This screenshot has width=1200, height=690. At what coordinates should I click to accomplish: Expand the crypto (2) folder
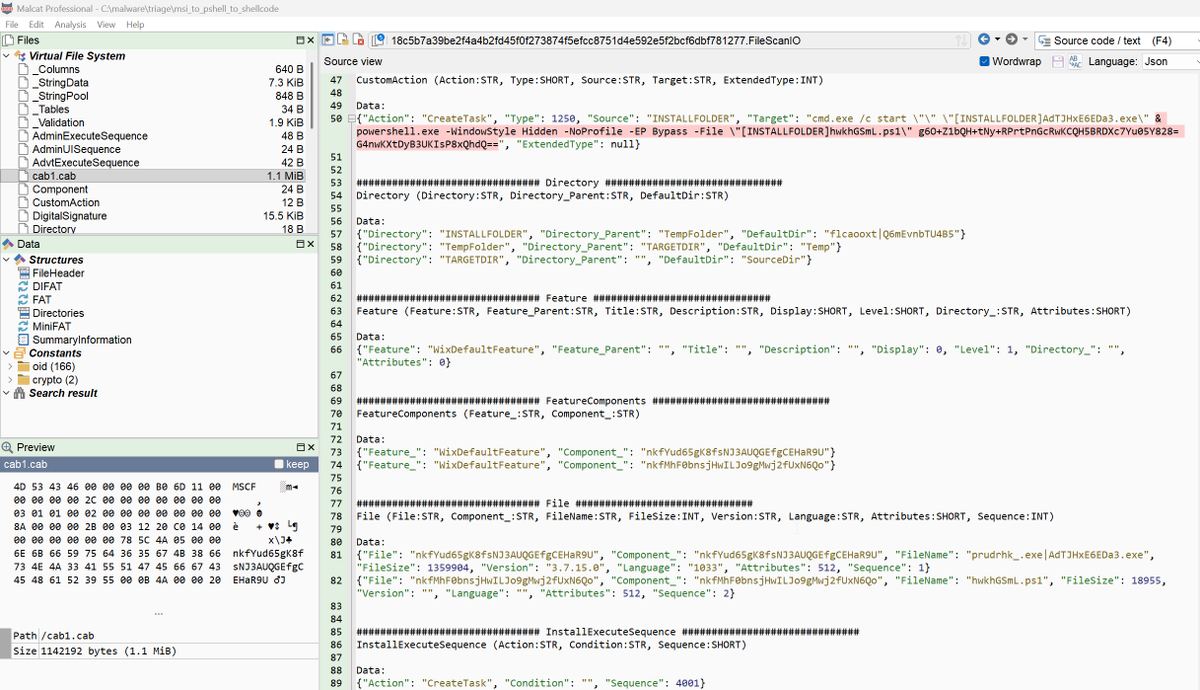(x=11, y=380)
